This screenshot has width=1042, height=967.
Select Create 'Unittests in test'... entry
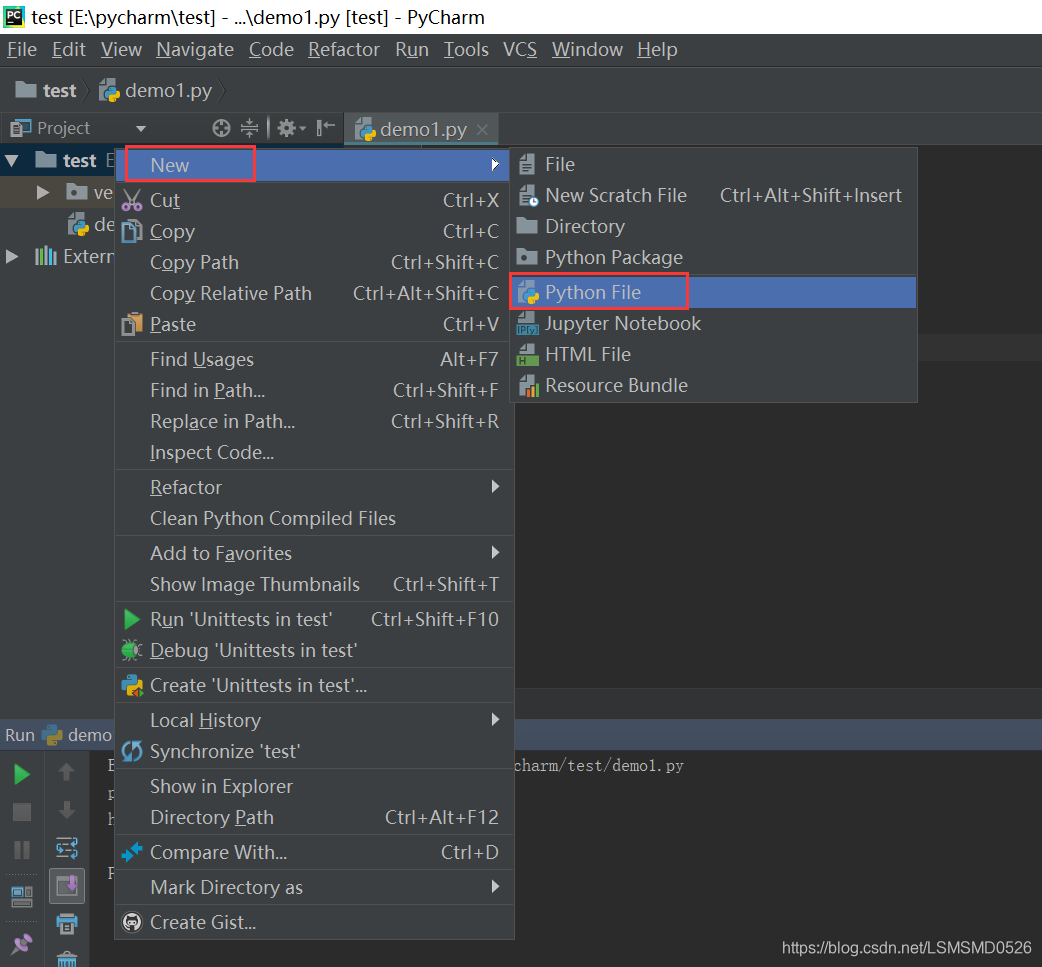tap(314, 685)
